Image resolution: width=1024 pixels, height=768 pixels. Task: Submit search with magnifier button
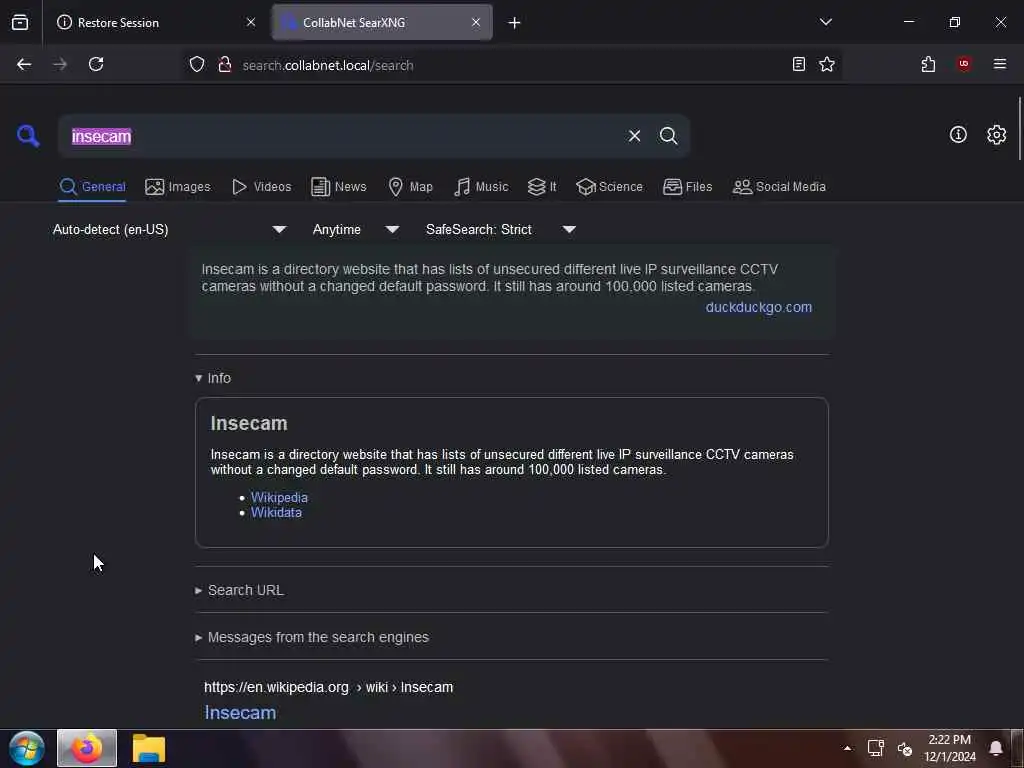click(668, 136)
